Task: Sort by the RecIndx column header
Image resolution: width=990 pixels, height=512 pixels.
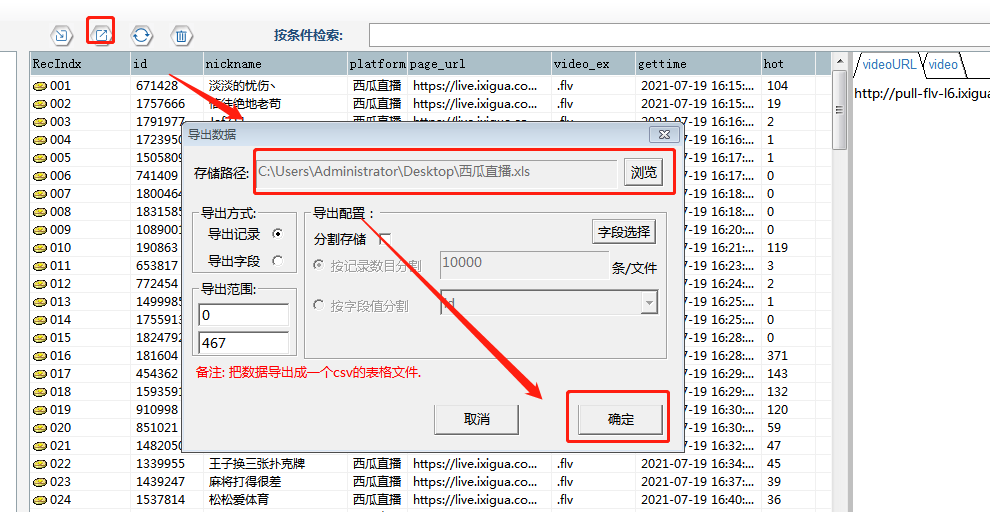Action: point(80,64)
